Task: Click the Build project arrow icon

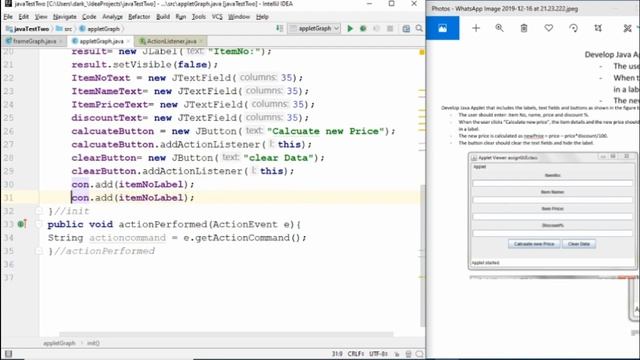Action: pos(280,28)
